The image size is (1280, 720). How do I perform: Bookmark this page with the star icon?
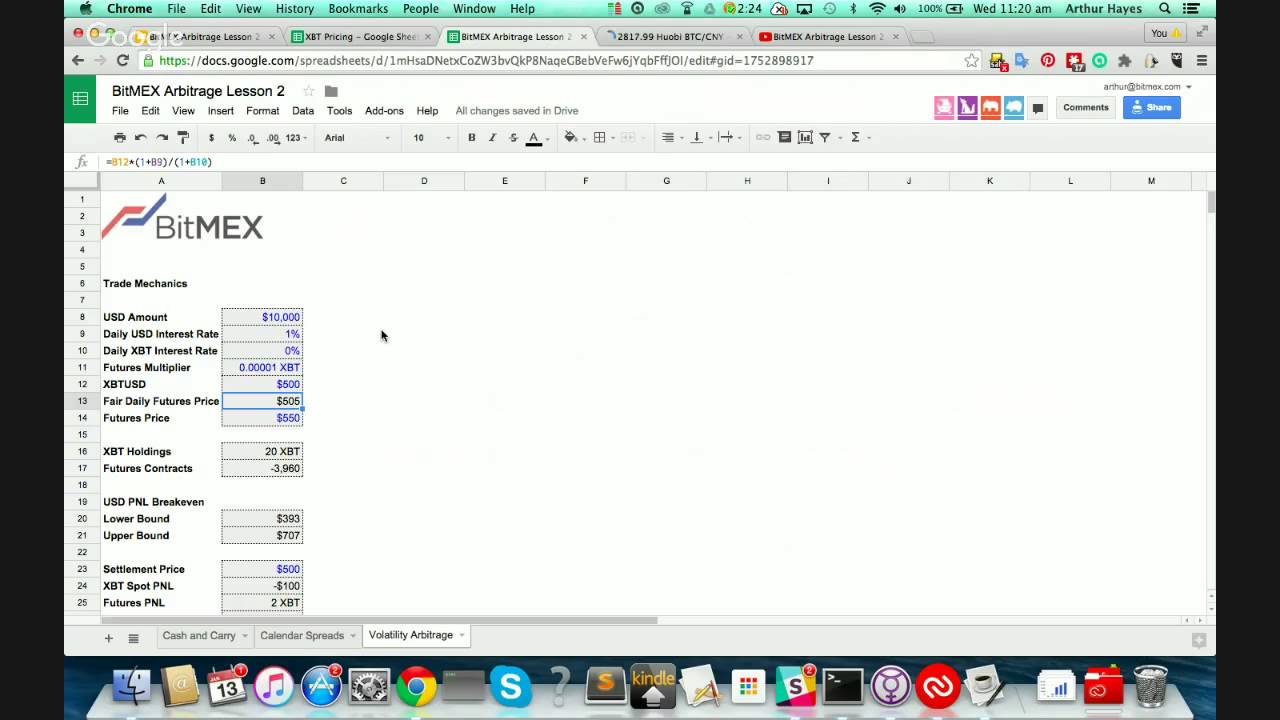pyautogui.click(x=971, y=61)
